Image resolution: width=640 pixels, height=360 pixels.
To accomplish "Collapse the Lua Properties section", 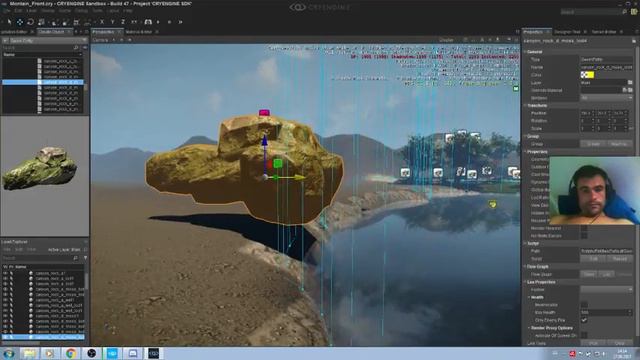I will [x=525, y=282].
